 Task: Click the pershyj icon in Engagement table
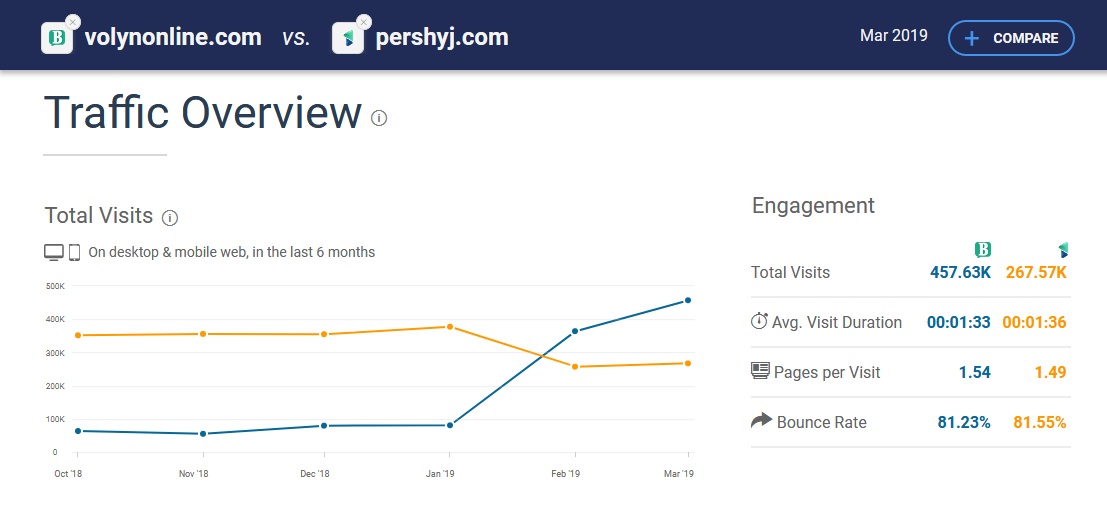click(x=1063, y=249)
